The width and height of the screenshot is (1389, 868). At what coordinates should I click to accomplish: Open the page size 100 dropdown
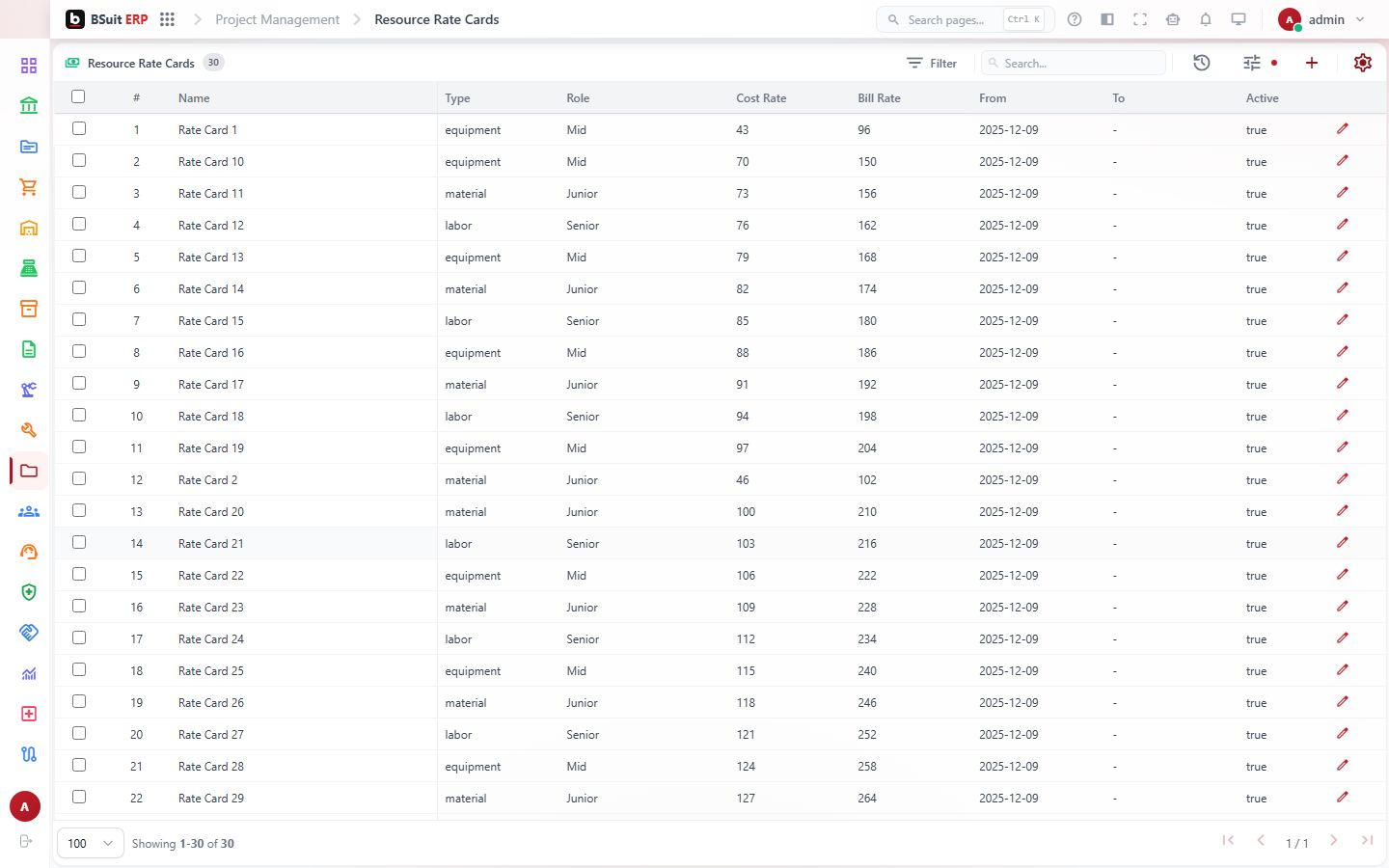[x=91, y=843]
